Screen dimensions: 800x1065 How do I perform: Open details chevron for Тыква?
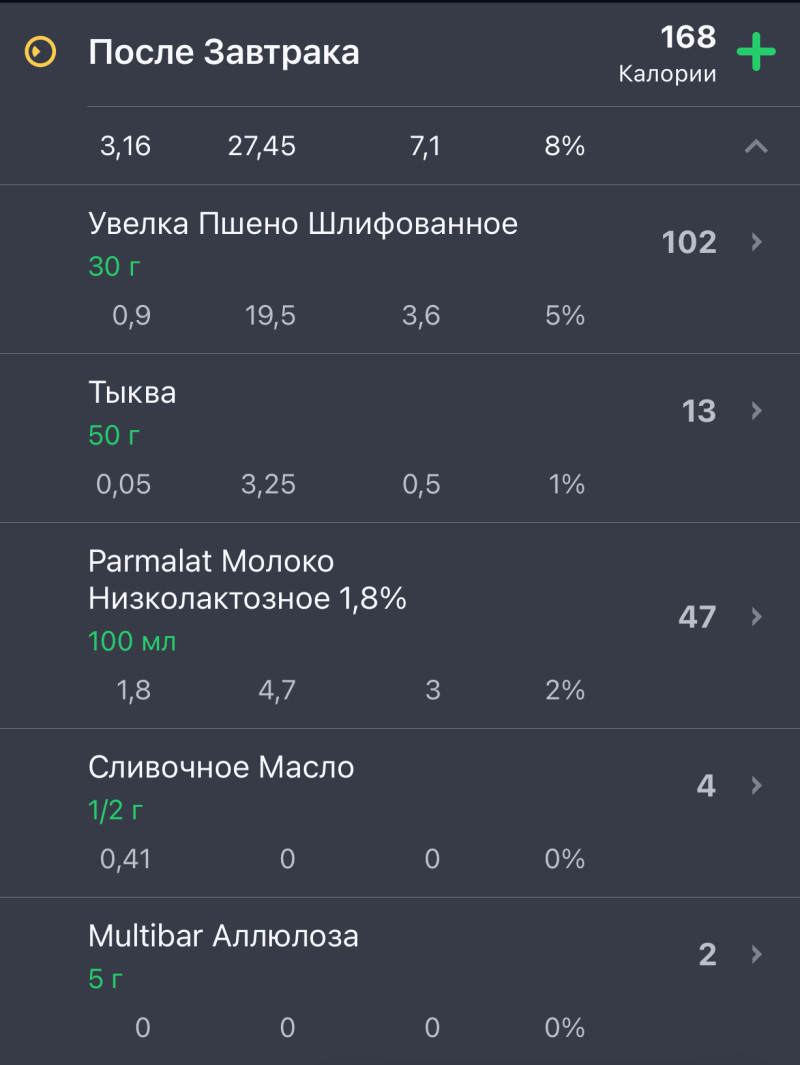757,411
